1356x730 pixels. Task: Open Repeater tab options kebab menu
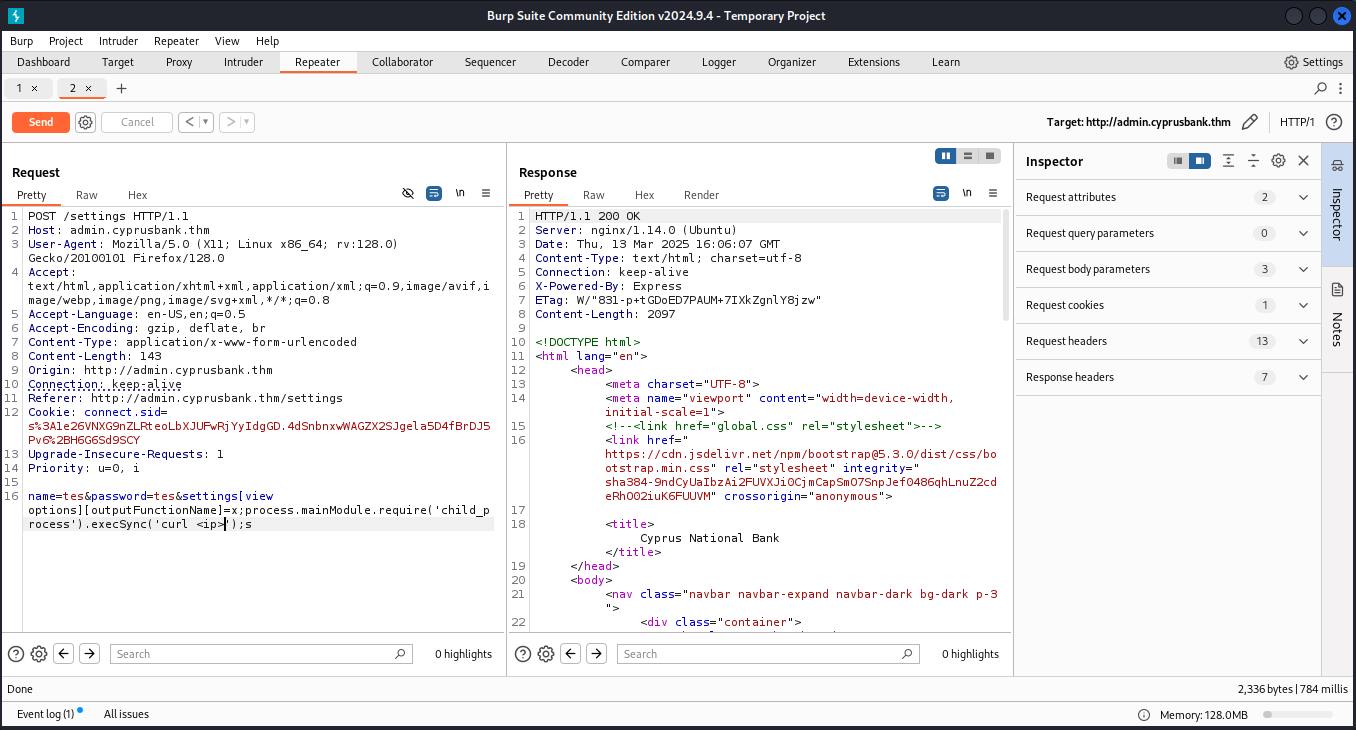[x=1341, y=88]
